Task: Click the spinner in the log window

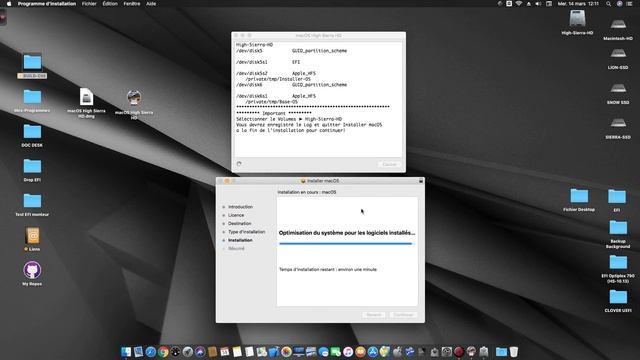Action: pos(239,164)
